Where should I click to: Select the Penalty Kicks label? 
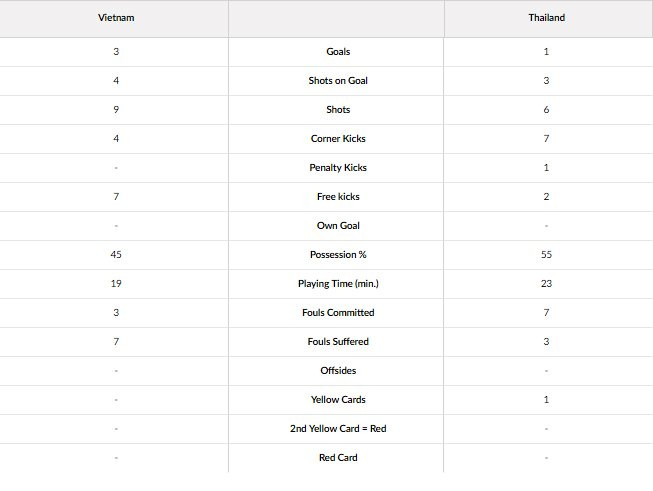pyautogui.click(x=338, y=168)
